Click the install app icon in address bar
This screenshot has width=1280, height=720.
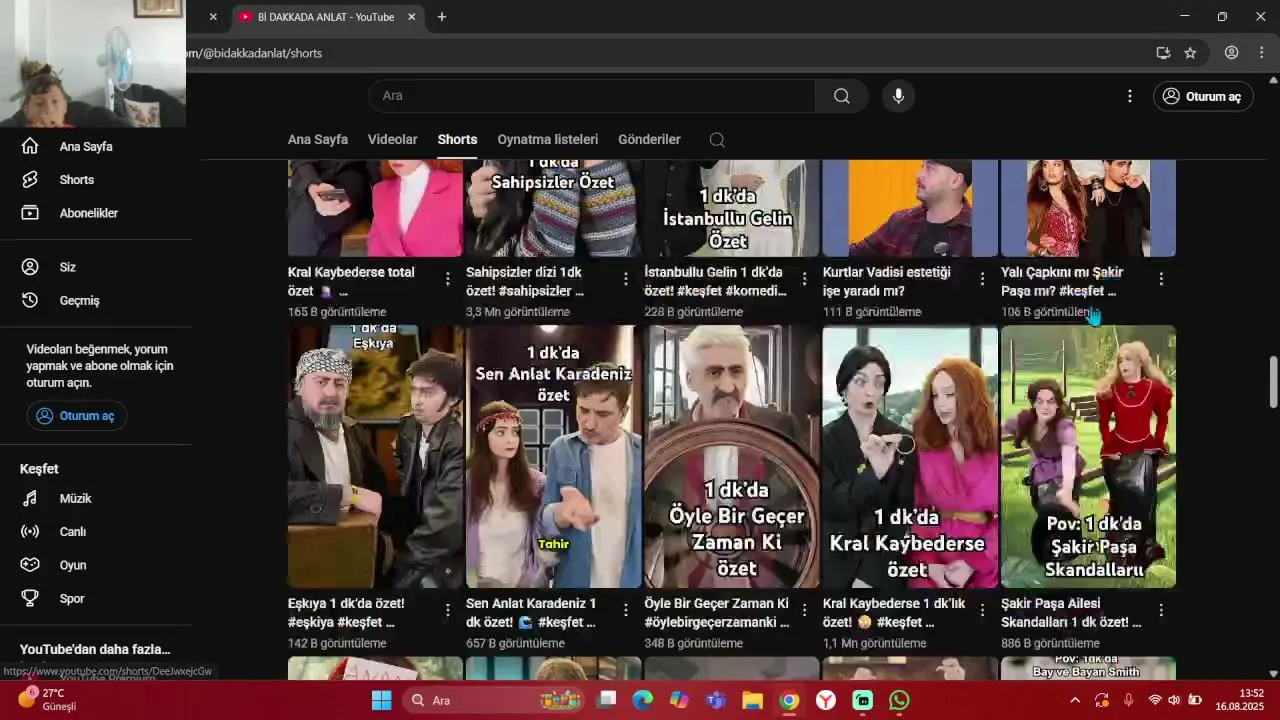click(x=1163, y=53)
